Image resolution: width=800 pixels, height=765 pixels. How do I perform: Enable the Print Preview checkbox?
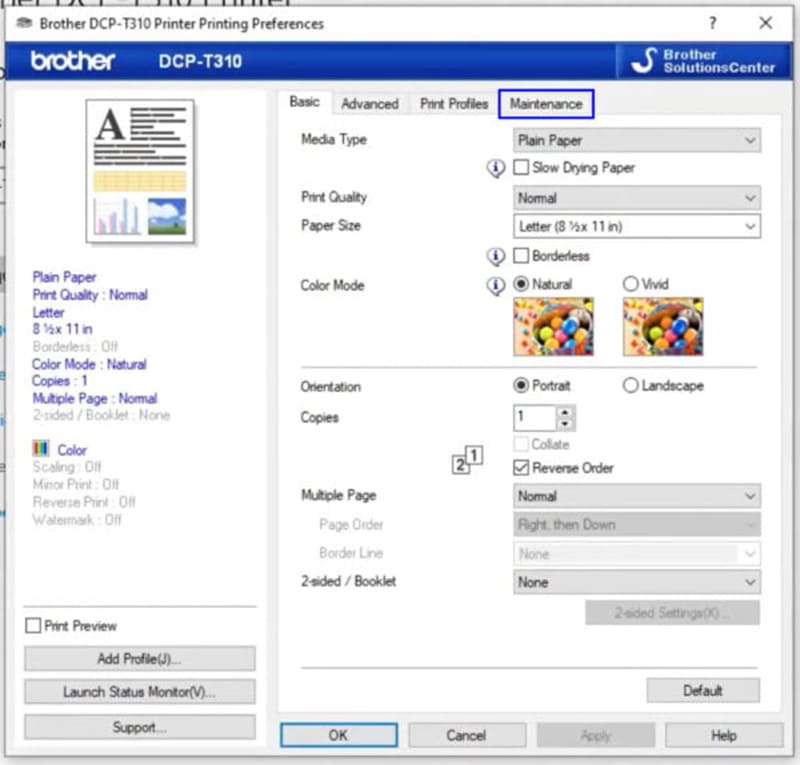(33, 626)
